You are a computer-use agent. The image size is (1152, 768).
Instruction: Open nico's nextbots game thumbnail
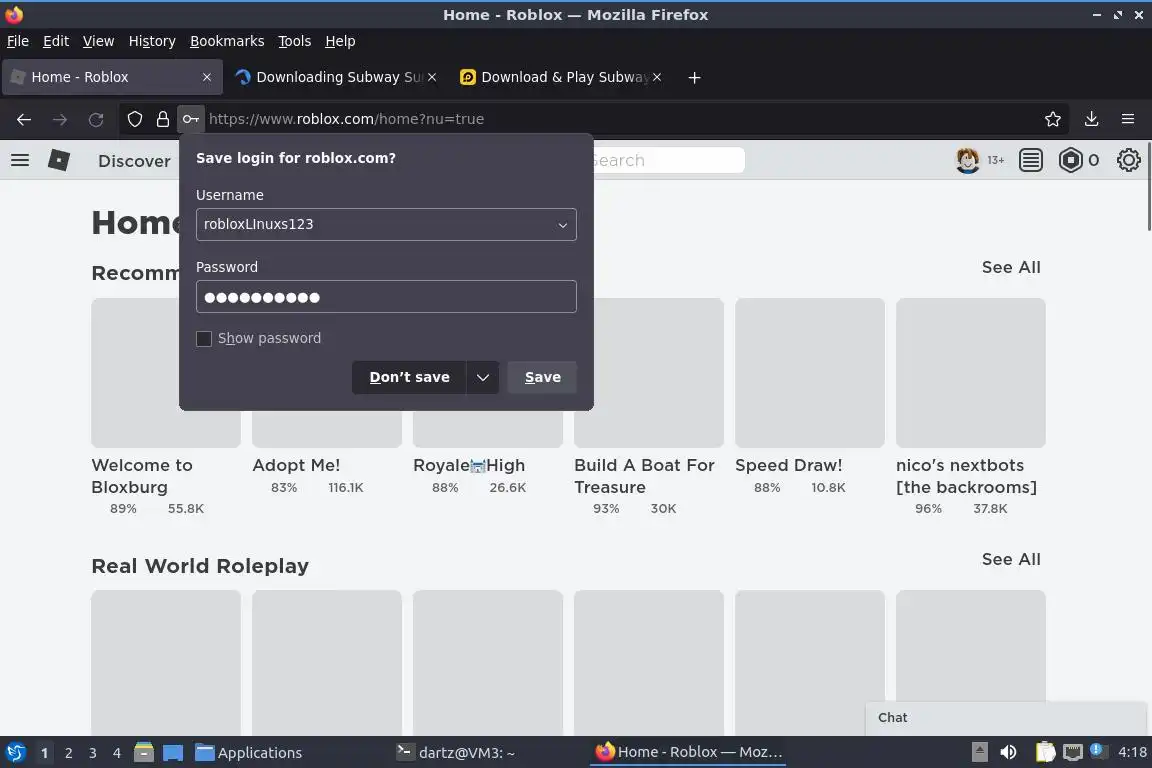point(971,373)
